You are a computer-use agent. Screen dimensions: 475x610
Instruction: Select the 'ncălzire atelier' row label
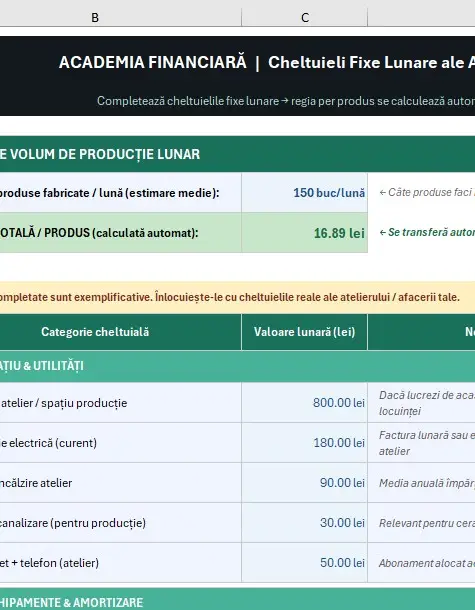click(121, 483)
